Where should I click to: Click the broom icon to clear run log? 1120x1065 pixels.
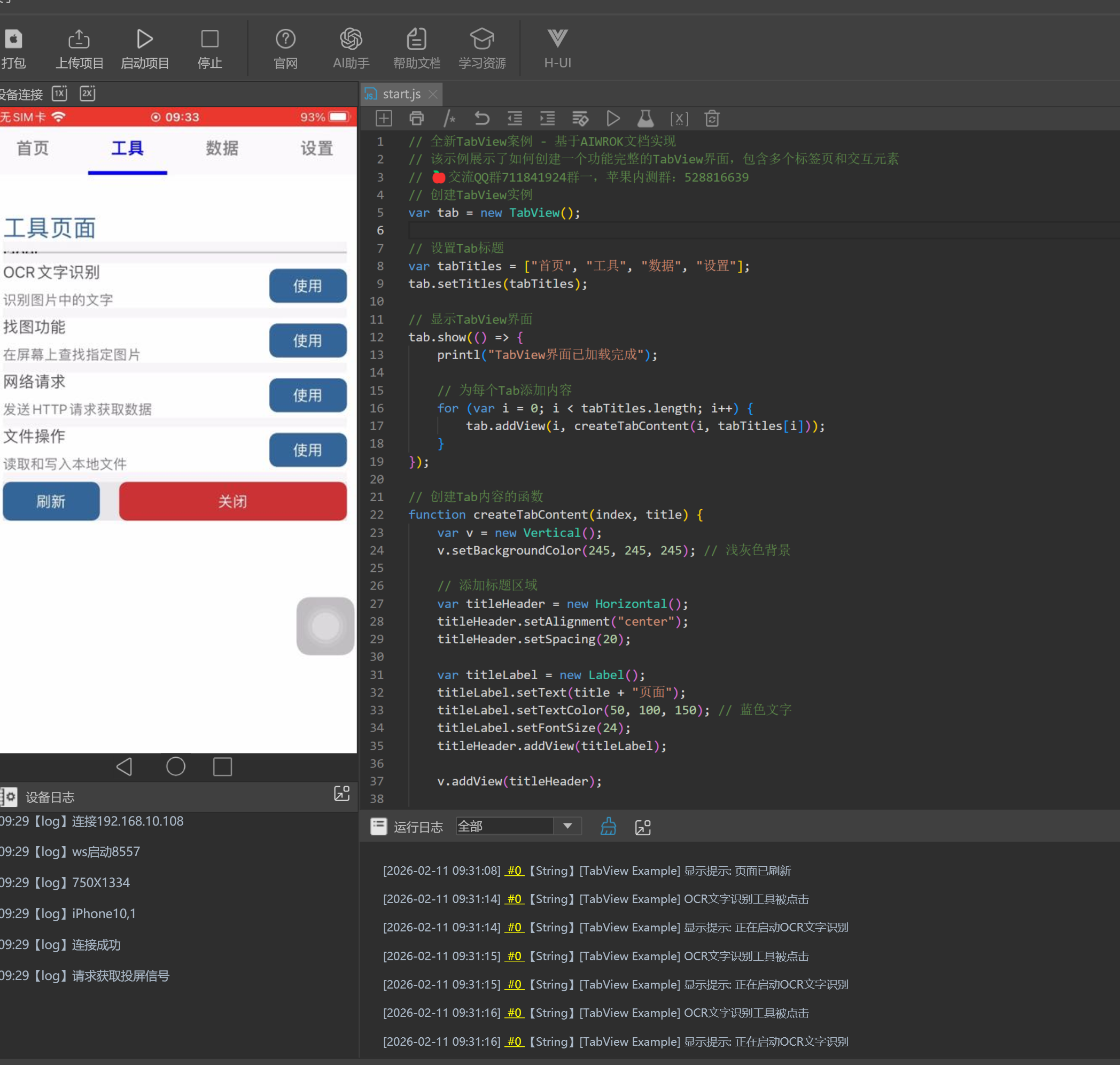coord(608,827)
